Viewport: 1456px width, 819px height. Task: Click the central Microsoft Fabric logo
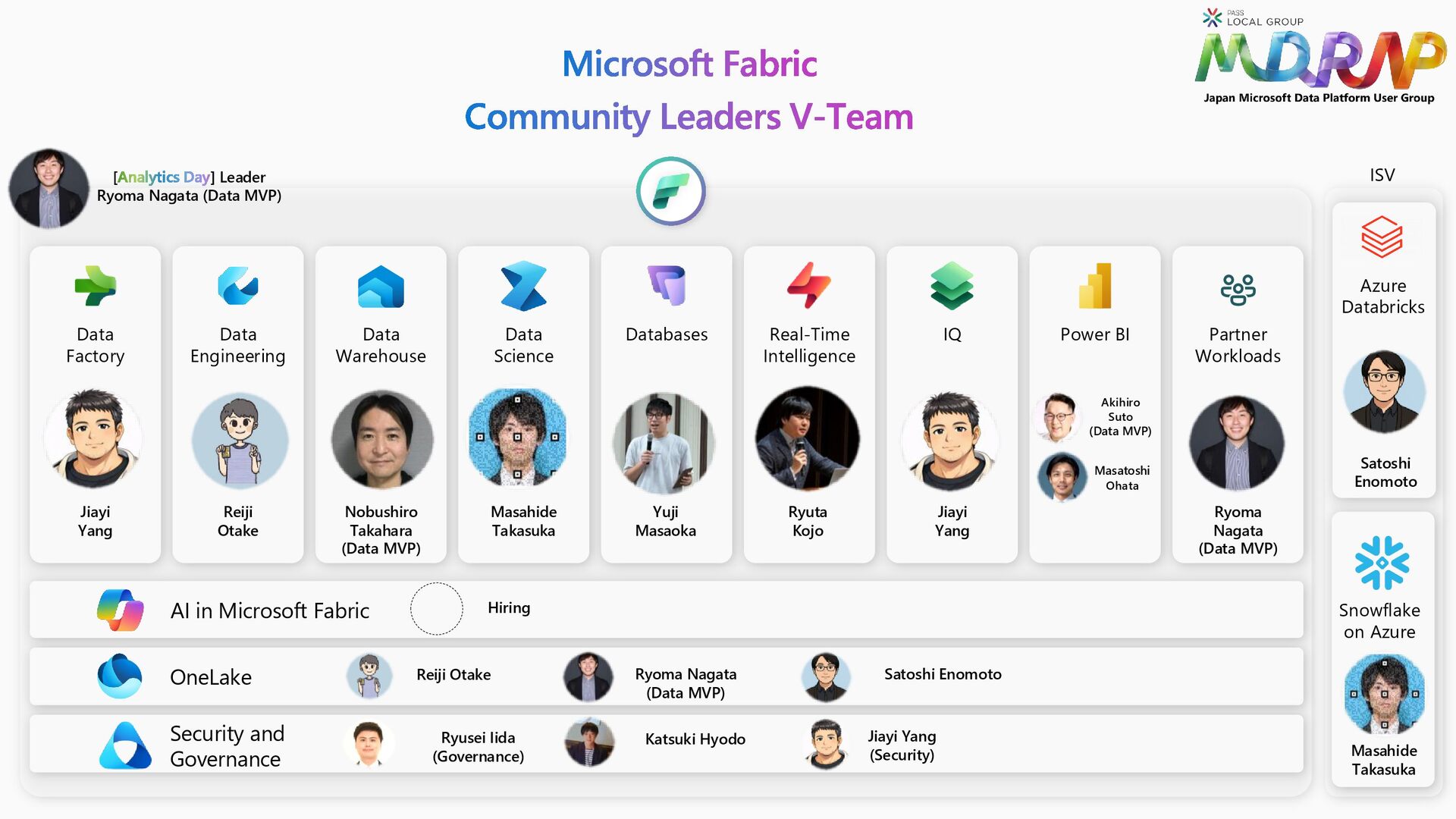click(x=671, y=191)
